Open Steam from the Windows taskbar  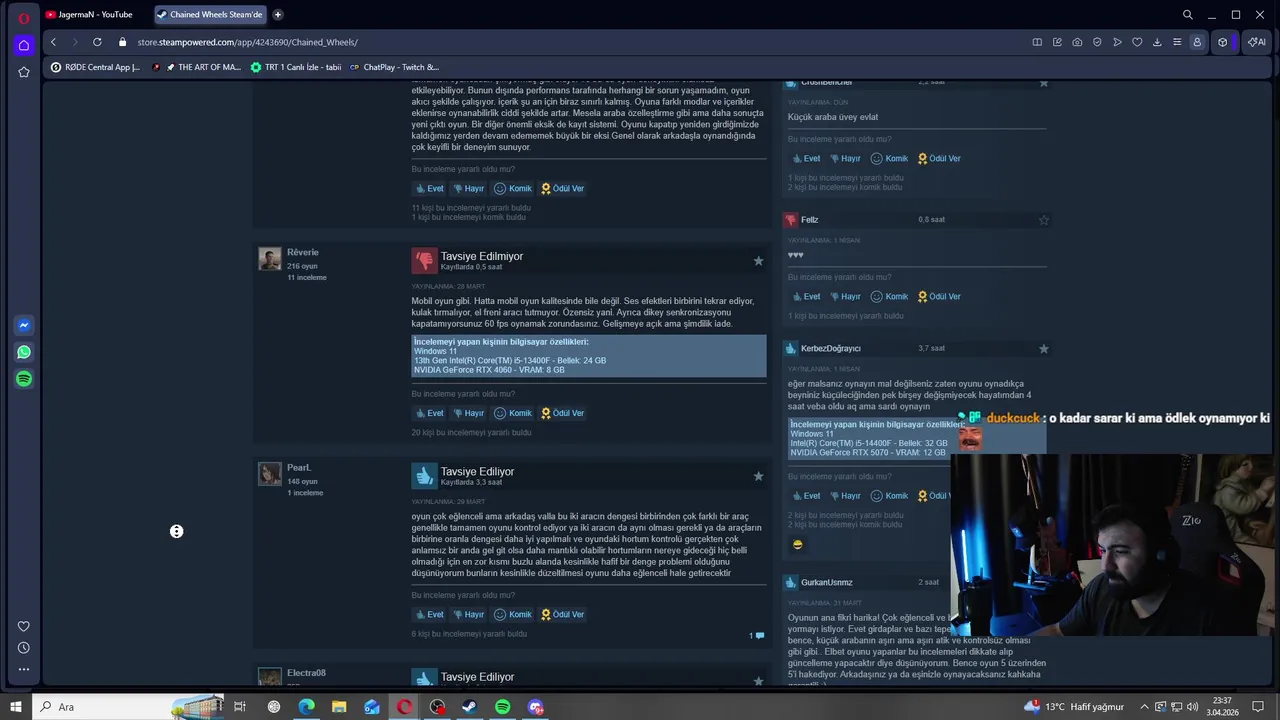point(469,707)
